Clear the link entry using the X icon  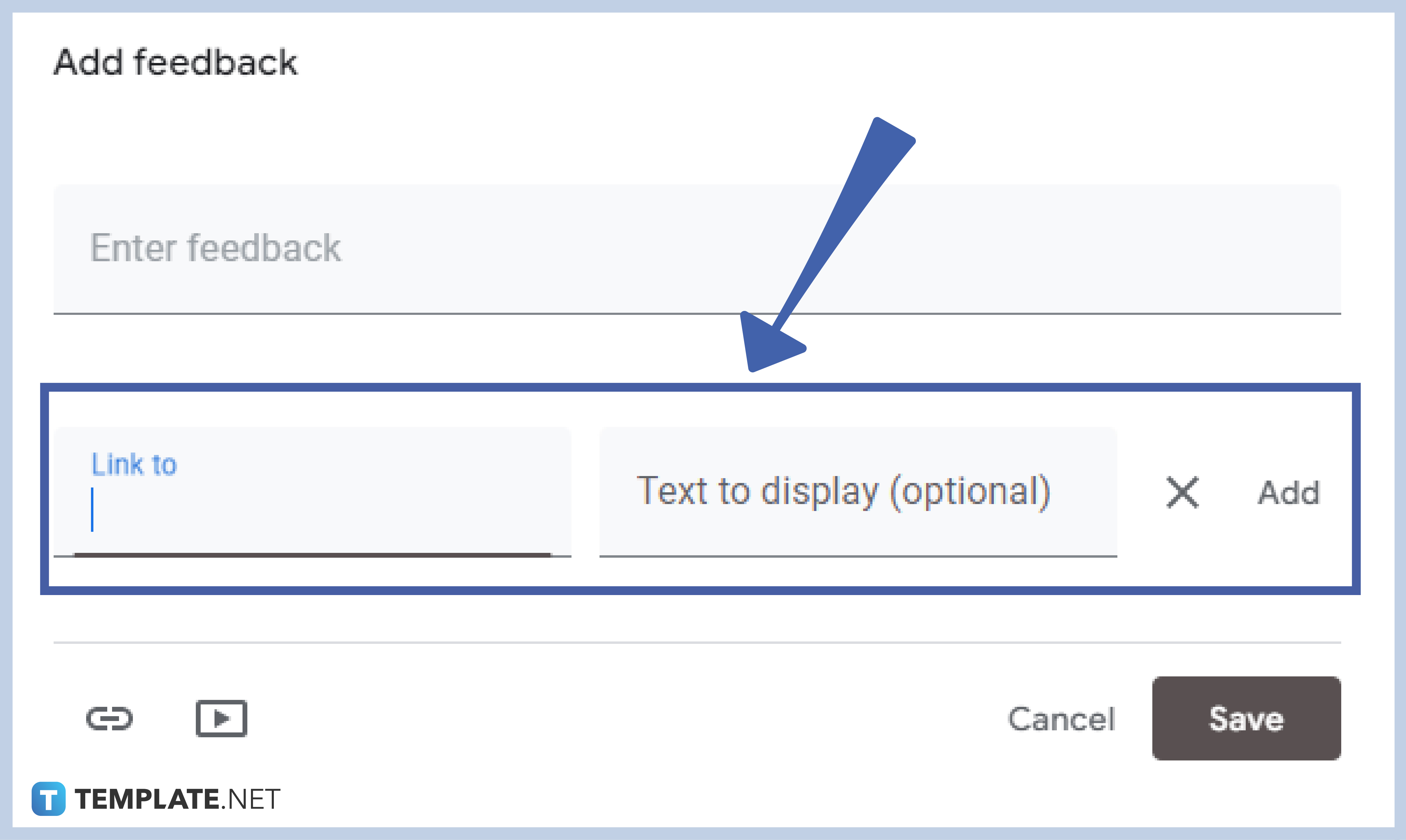1183,492
